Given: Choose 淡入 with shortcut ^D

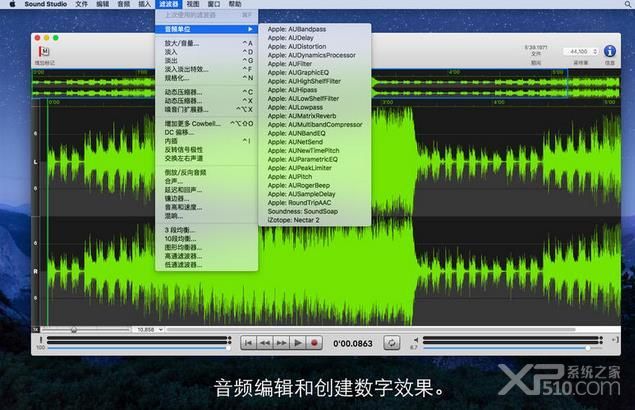Looking at the screenshot, I should (x=207, y=52).
